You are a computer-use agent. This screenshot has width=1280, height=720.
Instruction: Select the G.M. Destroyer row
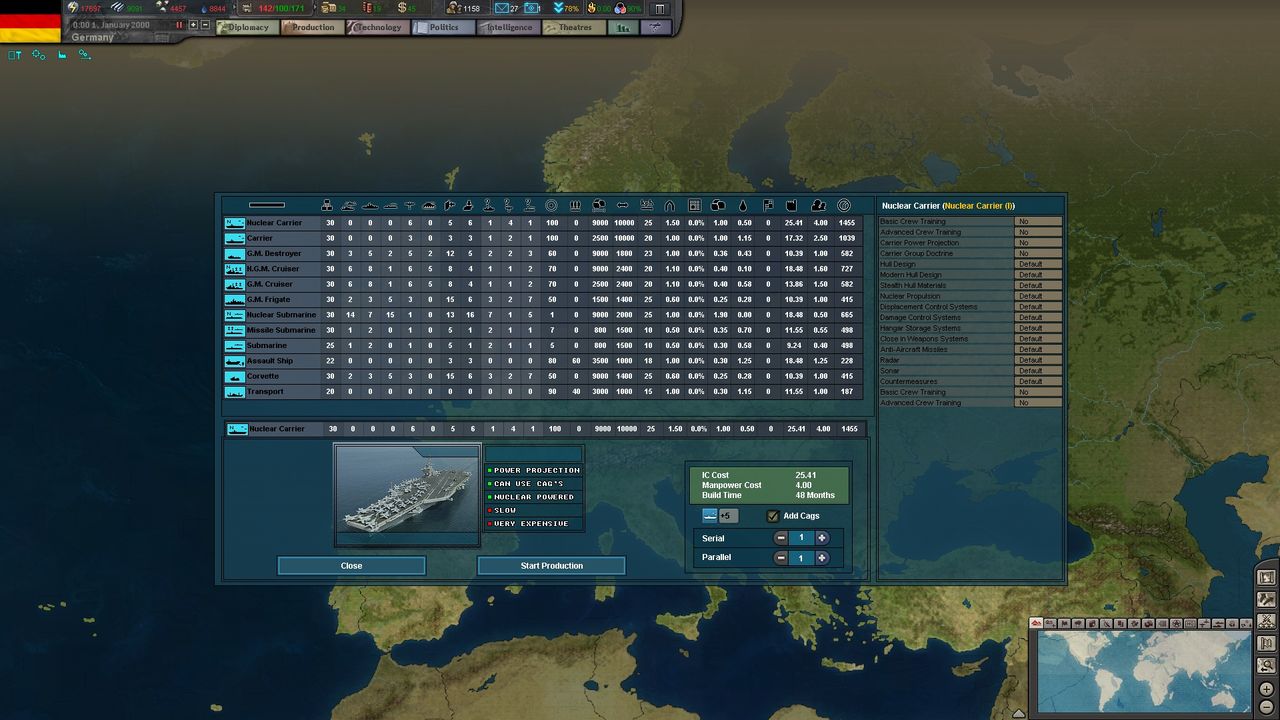542,253
